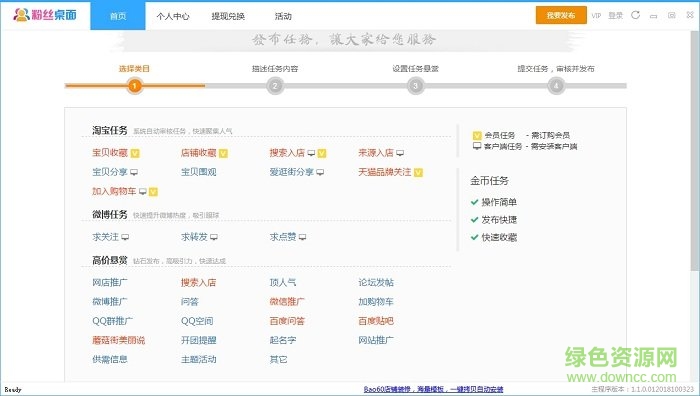Screen dimensions: 700x396
Task: Choose the 网站推广 task
Action: click(x=376, y=340)
